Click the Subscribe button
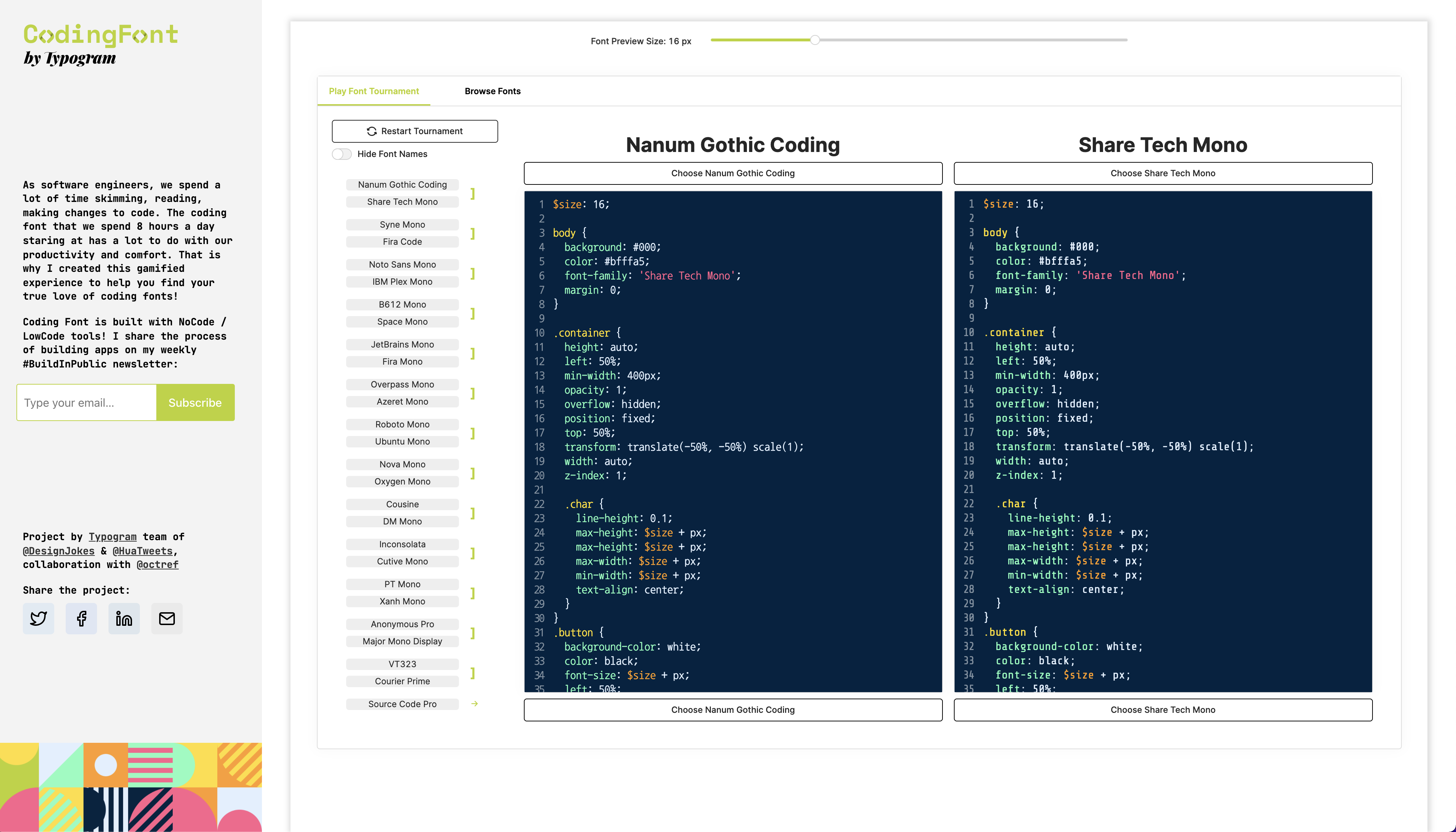The width and height of the screenshot is (1456, 832). tap(195, 403)
